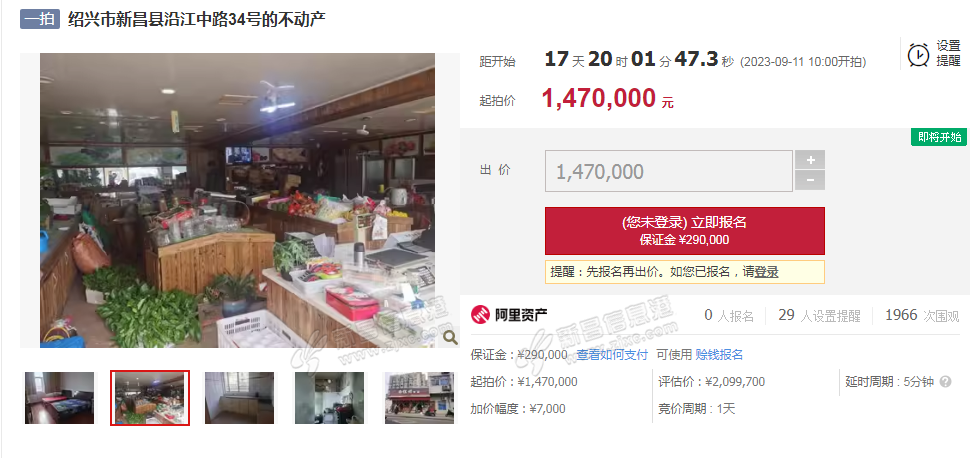Click the magnifier icon on main photo
This screenshot has width=970, height=458.
click(451, 337)
